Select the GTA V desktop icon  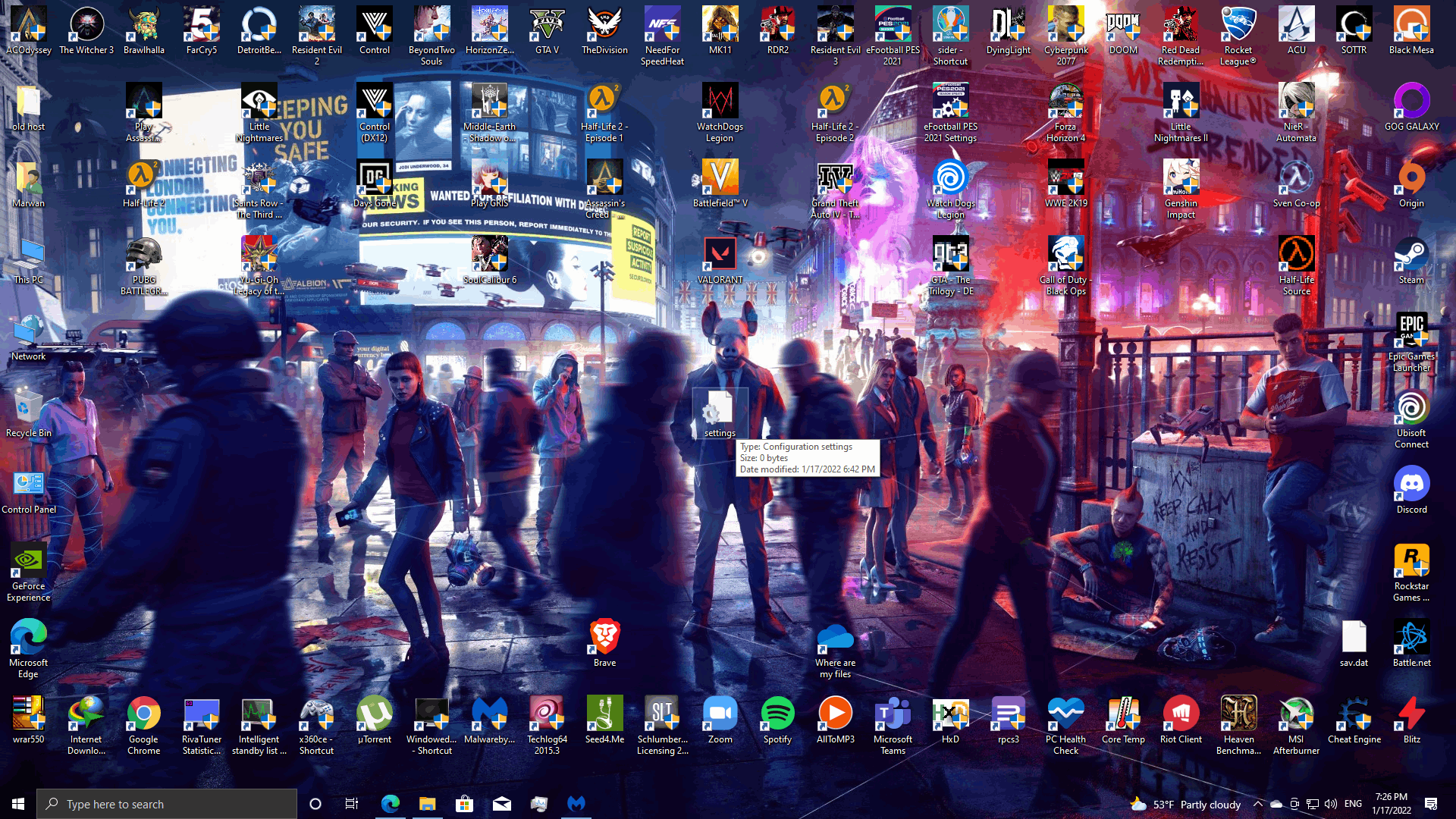547,31
